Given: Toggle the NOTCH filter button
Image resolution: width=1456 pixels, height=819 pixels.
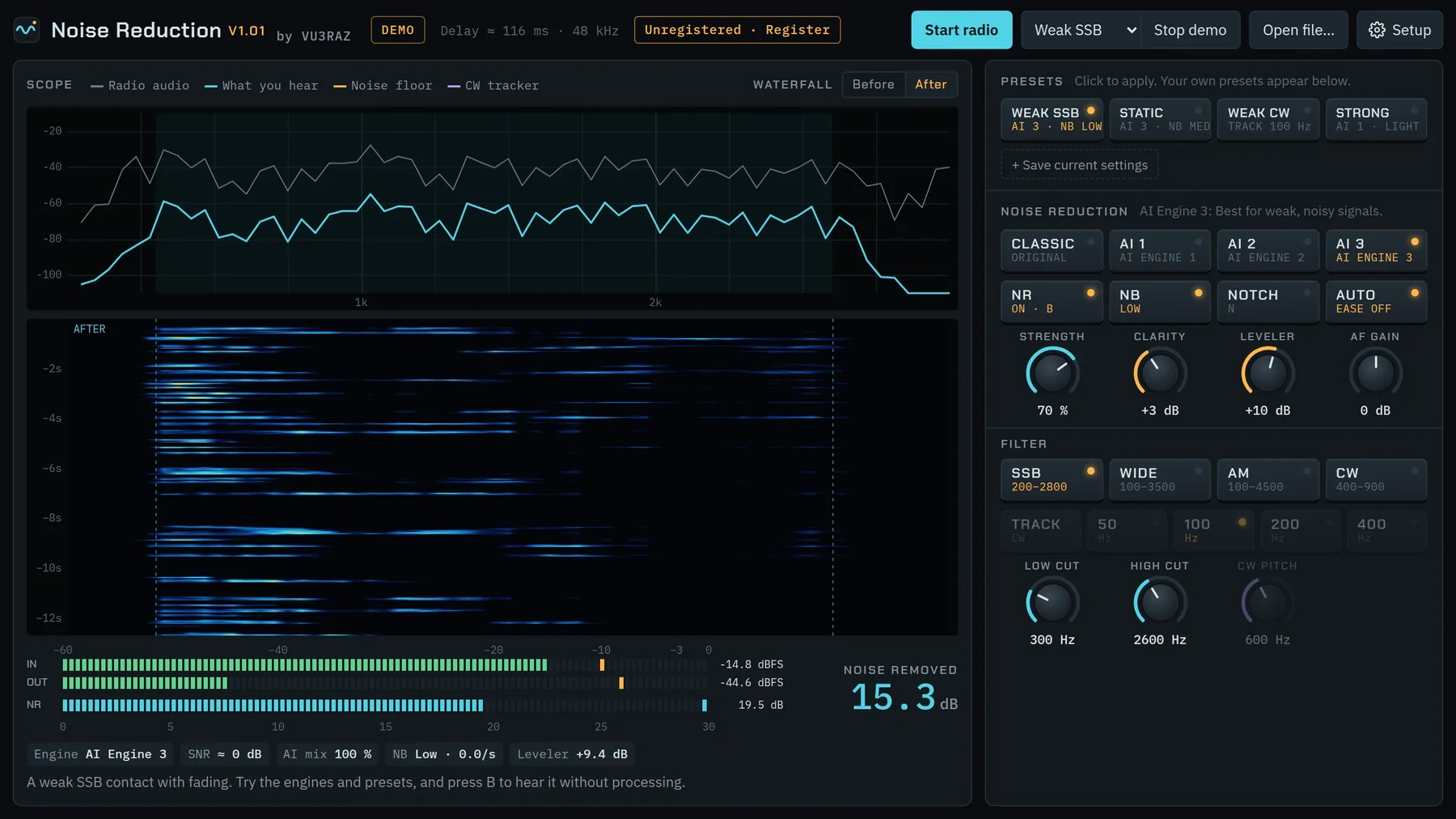Looking at the screenshot, I should pyautogui.click(x=1268, y=301).
